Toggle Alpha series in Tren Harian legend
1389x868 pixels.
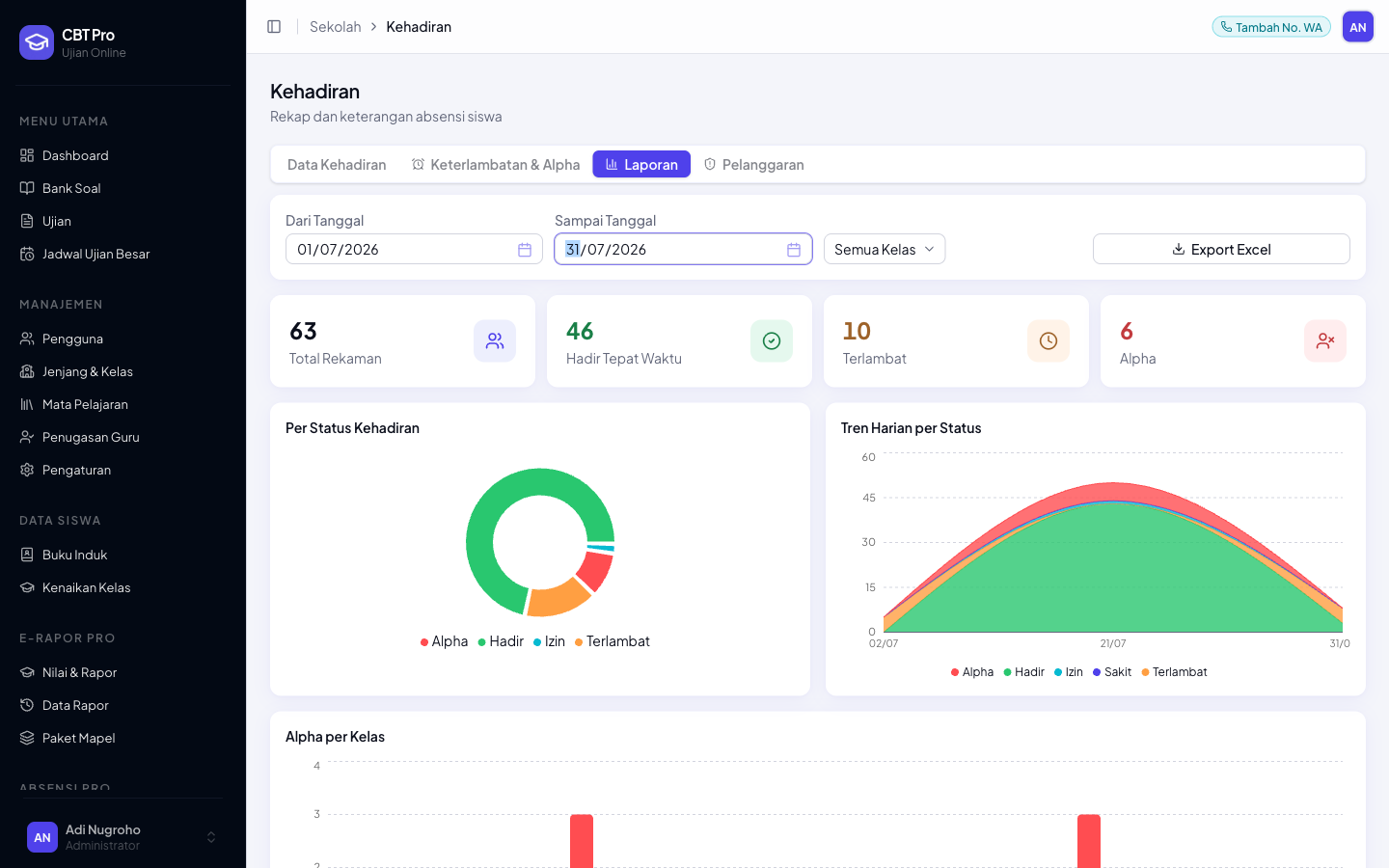point(972,672)
